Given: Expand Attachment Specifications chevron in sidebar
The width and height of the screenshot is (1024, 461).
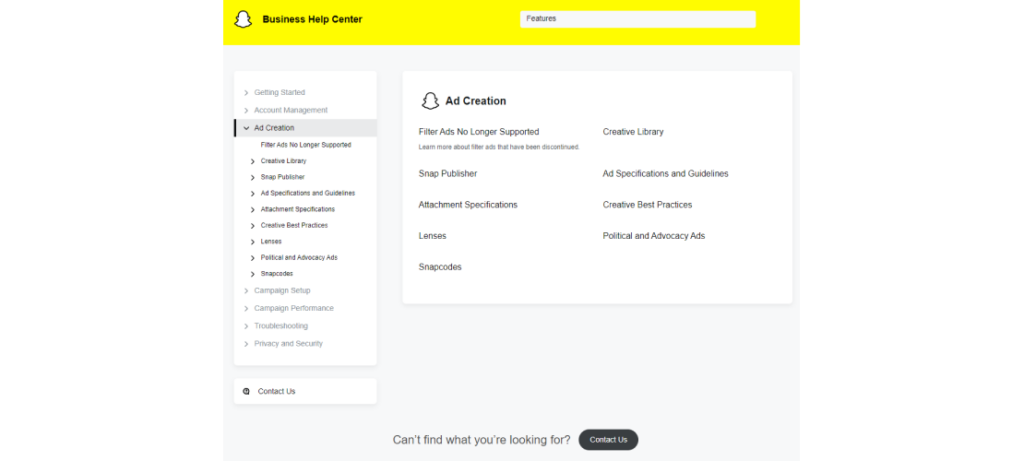Looking at the screenshot, I should 253,210.
